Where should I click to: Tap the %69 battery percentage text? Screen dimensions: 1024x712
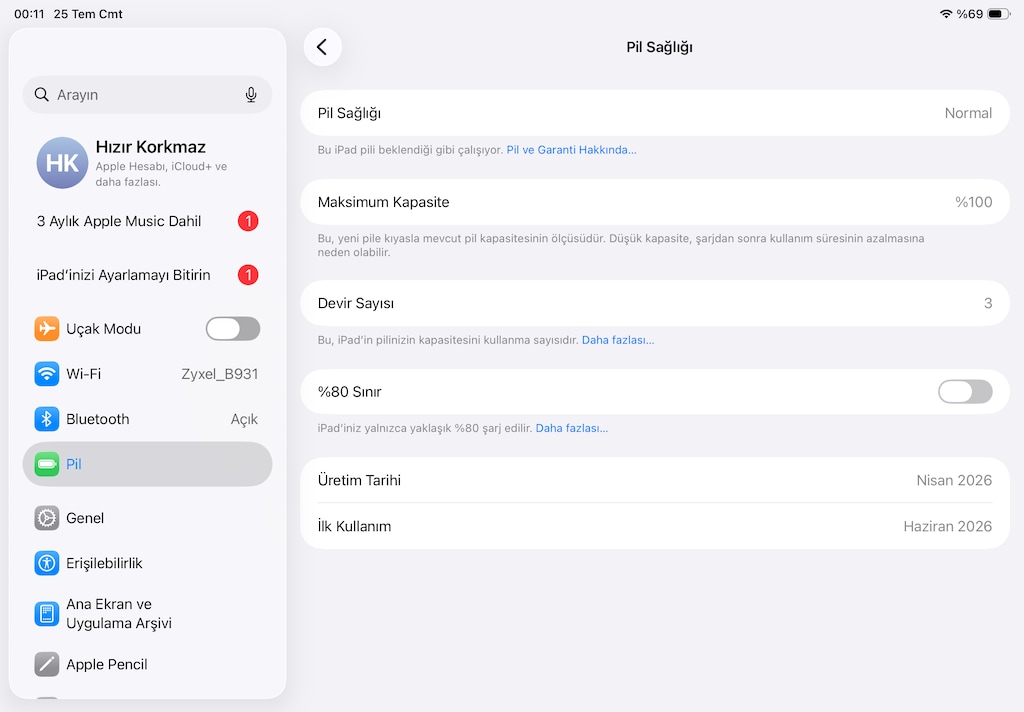click(x=970, y=14)
